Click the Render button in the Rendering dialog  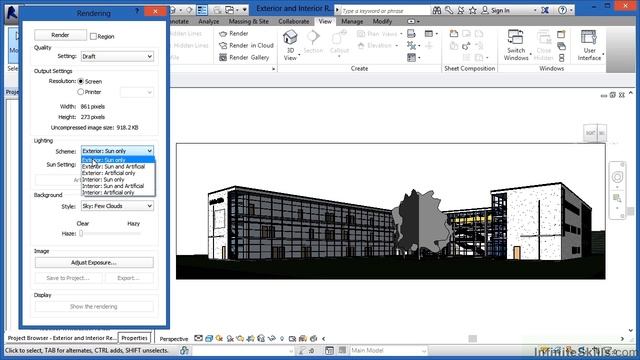pos(60,35)
